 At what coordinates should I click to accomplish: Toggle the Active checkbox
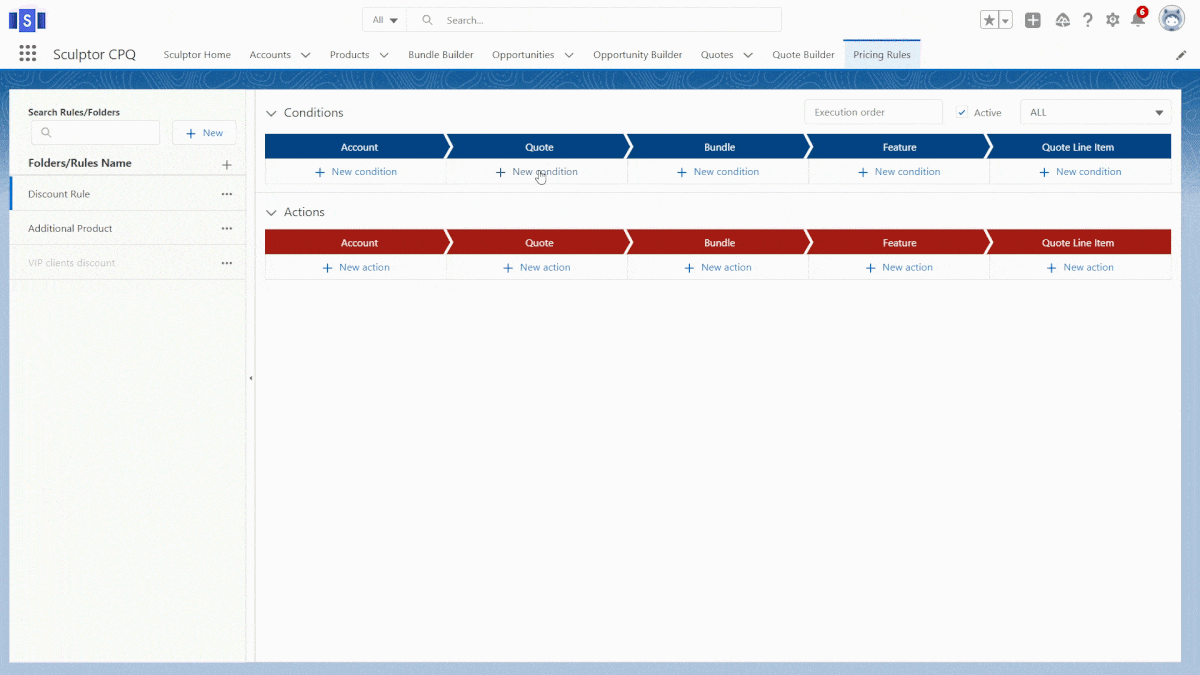962,113
